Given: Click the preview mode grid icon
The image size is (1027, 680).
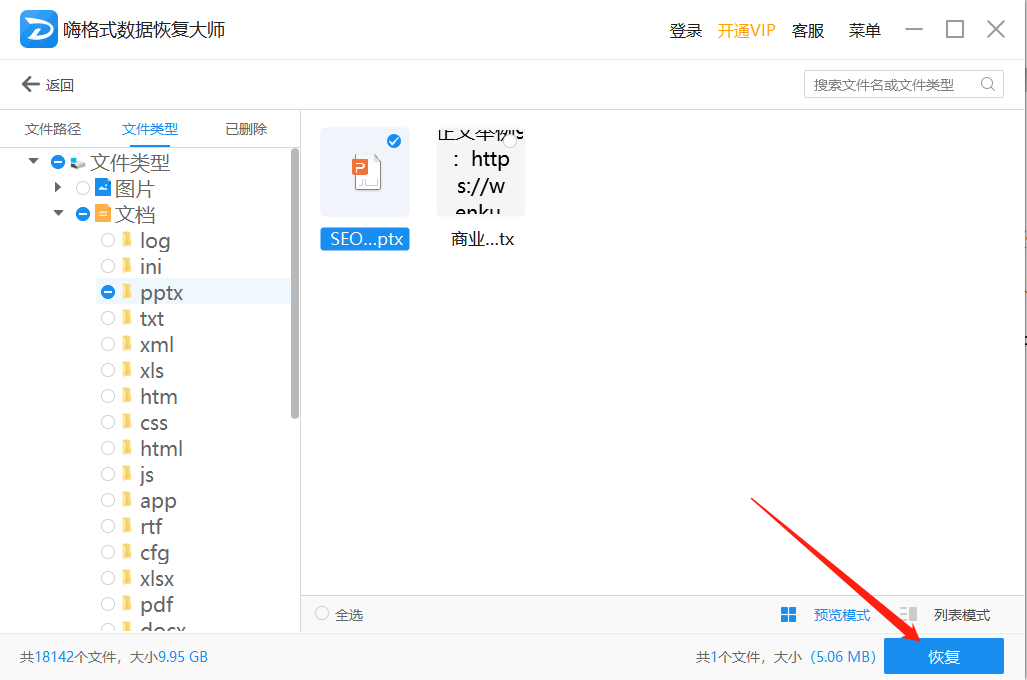Looking at the screenshot, I should (x=789, y=614).
